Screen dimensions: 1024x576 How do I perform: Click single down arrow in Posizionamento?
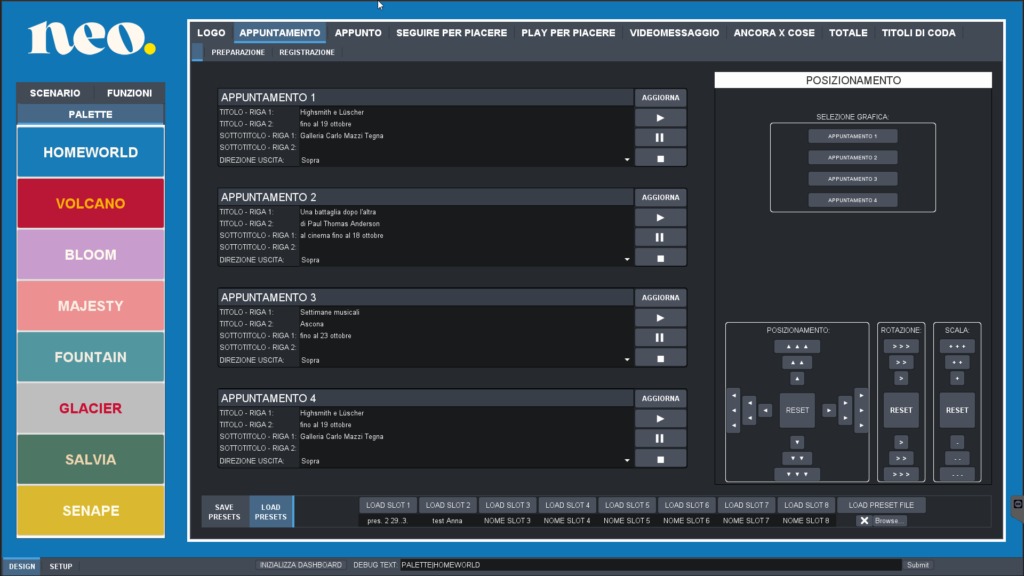pos(796,442)
